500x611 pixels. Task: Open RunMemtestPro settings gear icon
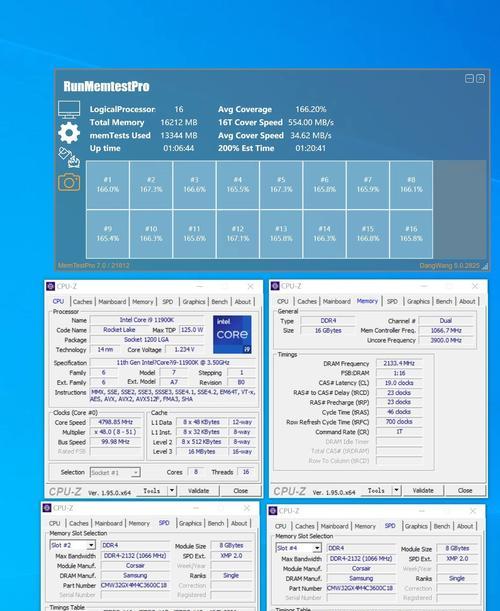[x=69, y=133]
